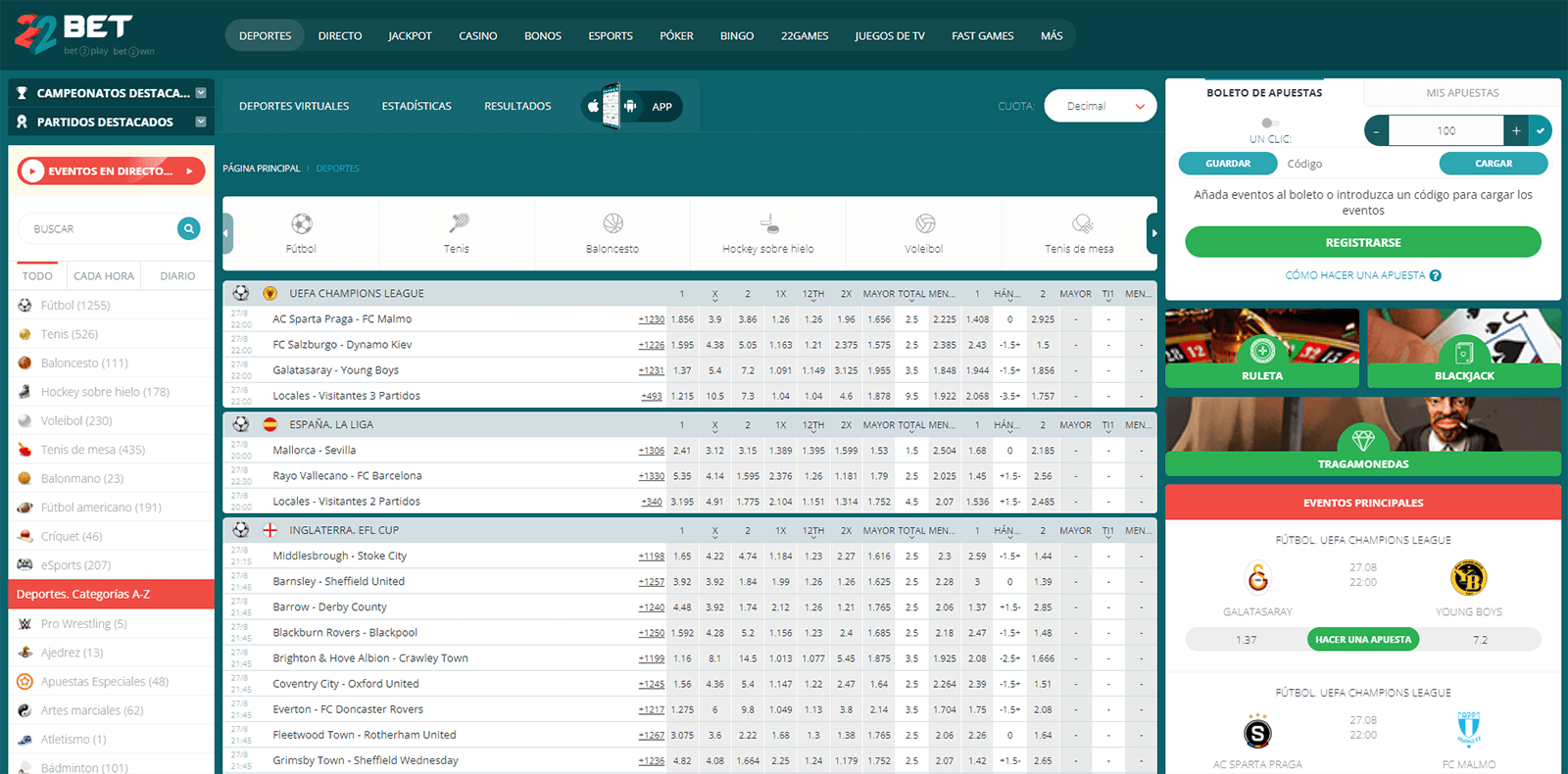The image size is (1568, 774).
Task: Select the Voleibol icon in carousel
Action: (925, 223)
